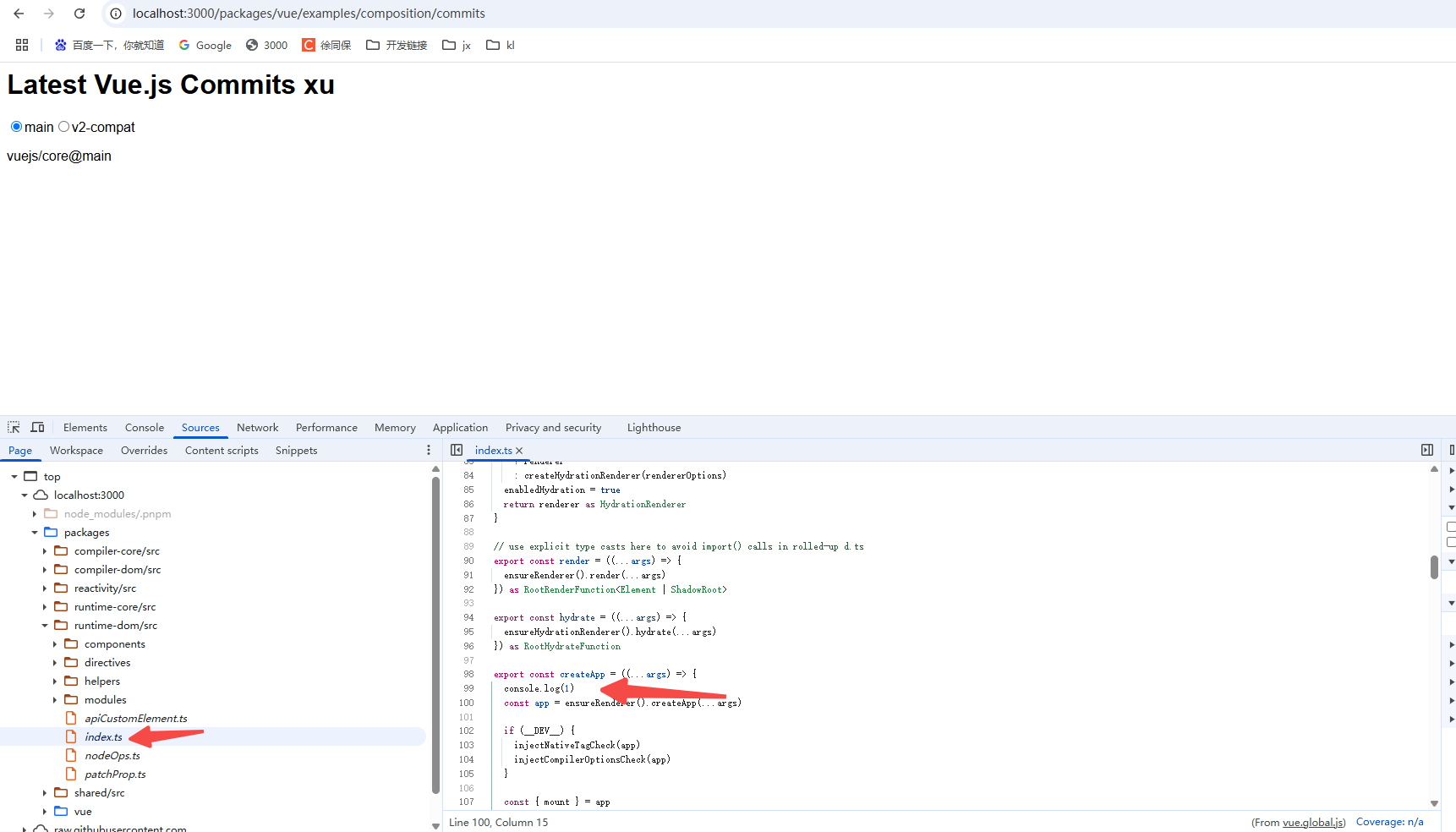This screenshot has width=1456, height=832.
Task: Open the Baidu bookmark
Action: pyautogui.click(x=109, y=45)
